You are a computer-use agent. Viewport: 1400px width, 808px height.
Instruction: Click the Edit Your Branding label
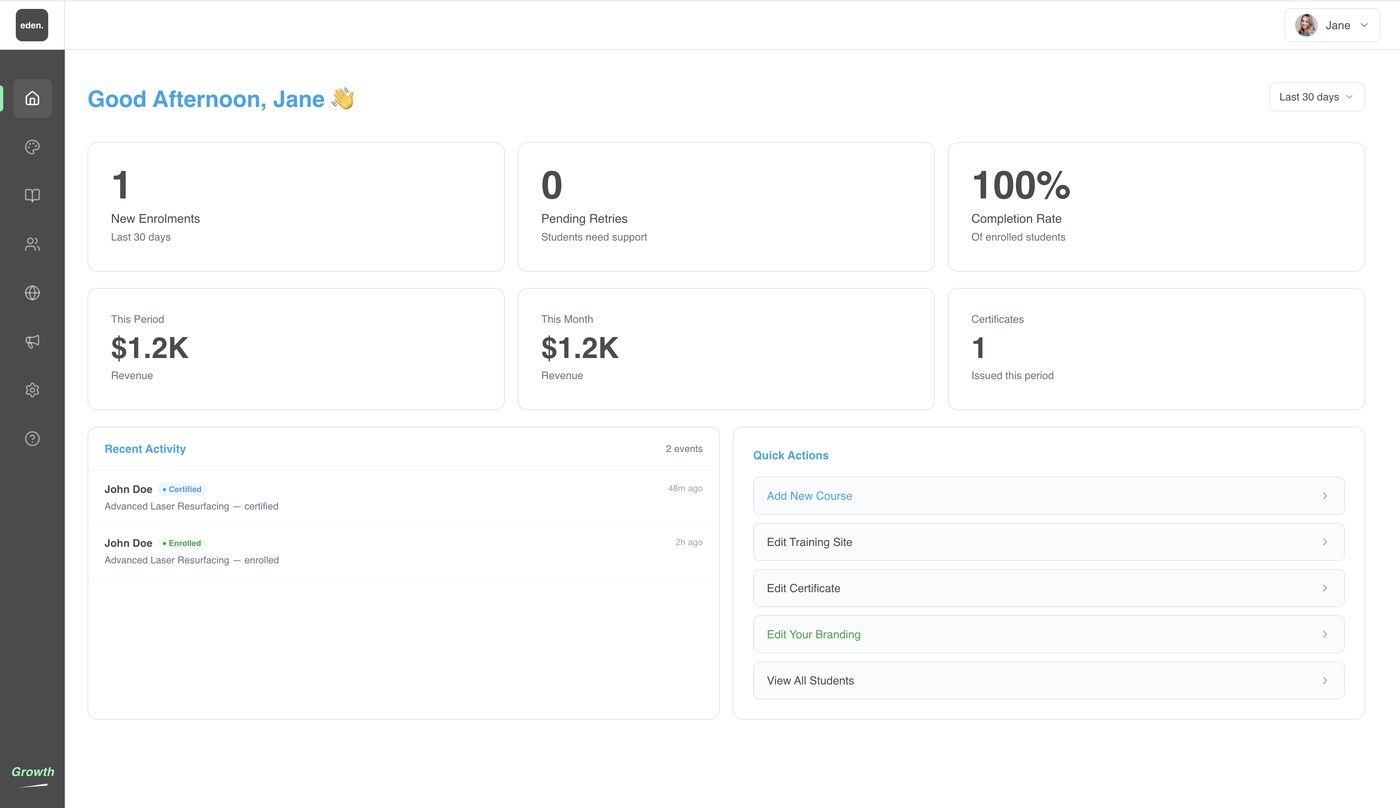point(813,634)
